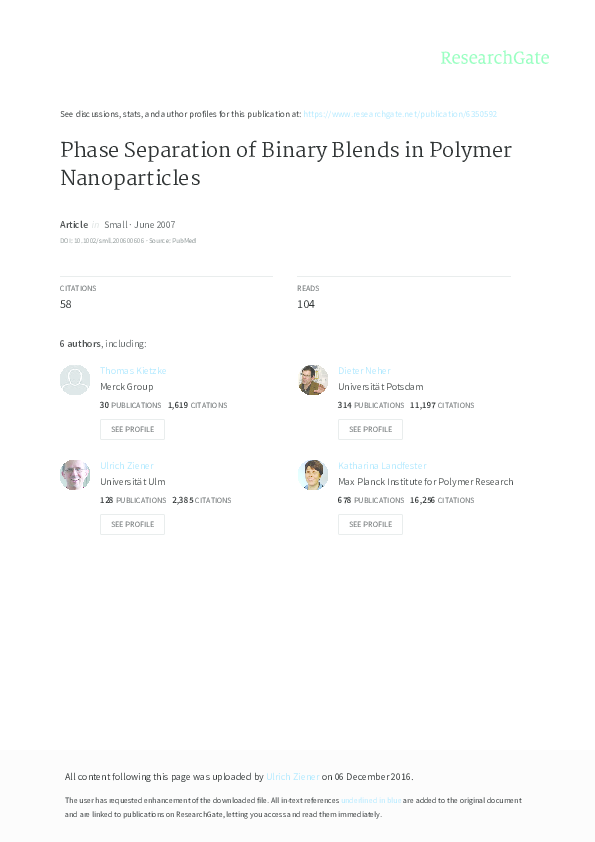The height and width of the screenshot is (842, 595).
Task: Click Katharina Landfester's profile photo
Action: [313, 474]
